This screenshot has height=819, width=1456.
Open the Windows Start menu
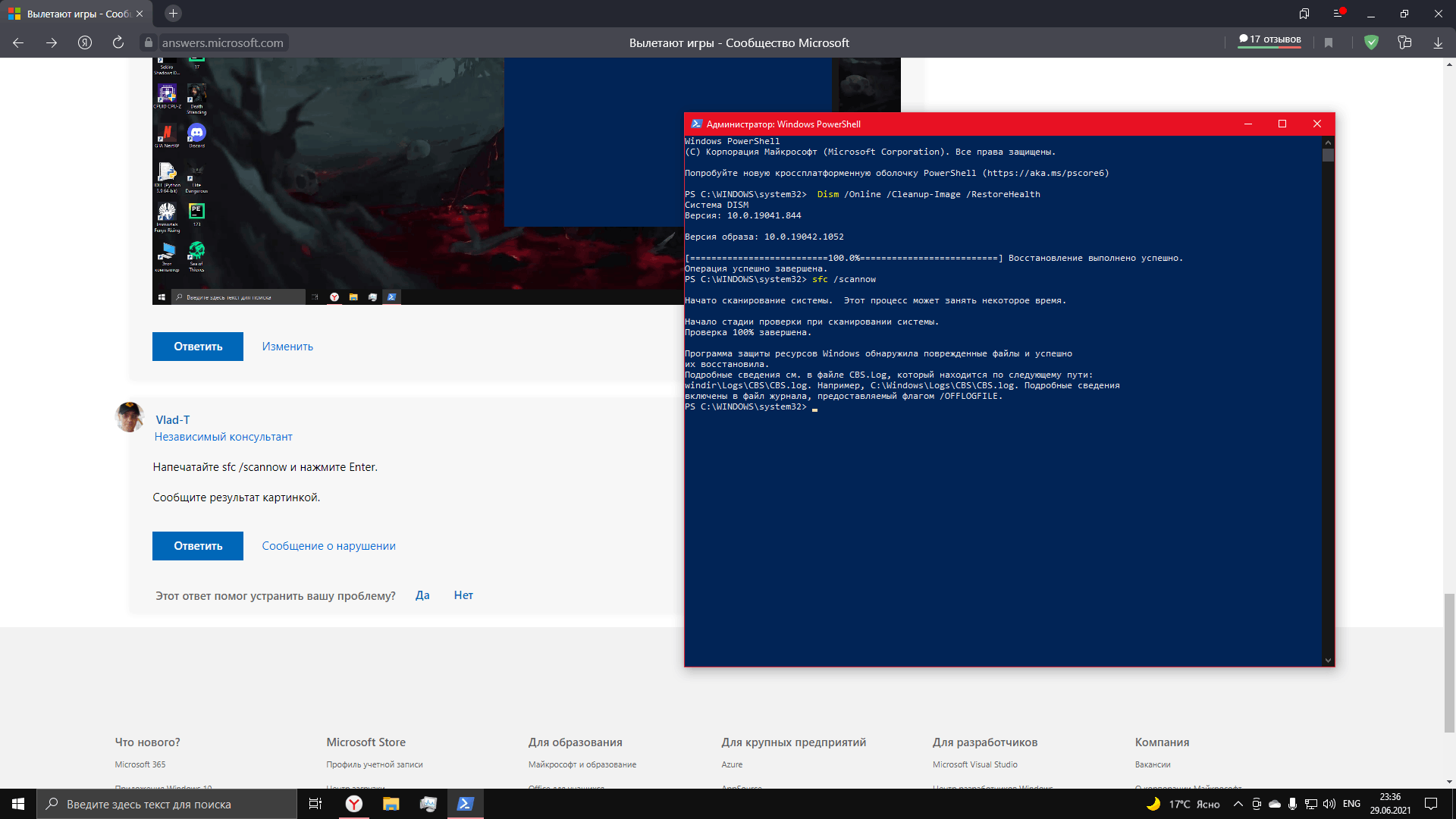(x=18, y=804)
